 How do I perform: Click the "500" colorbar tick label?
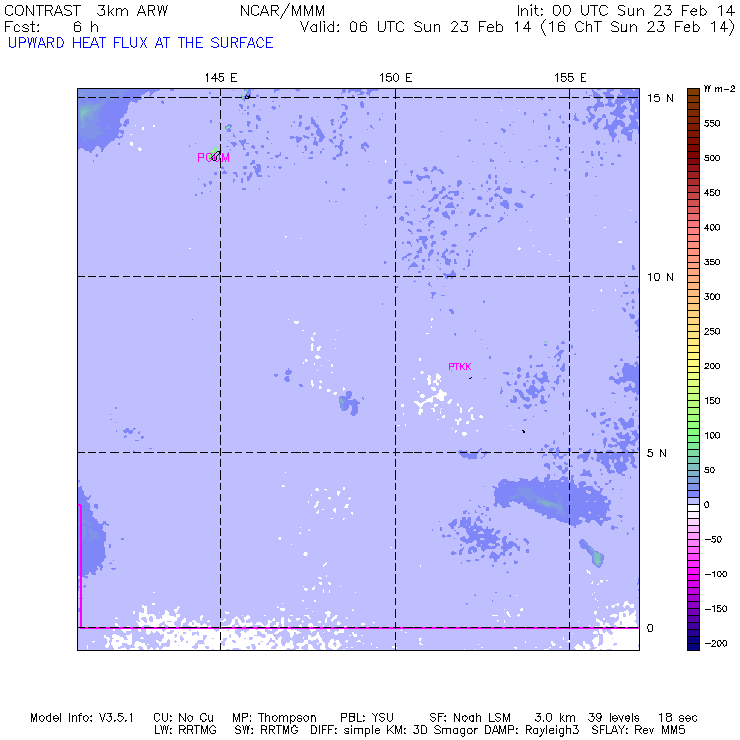click(x=712, y=158)
